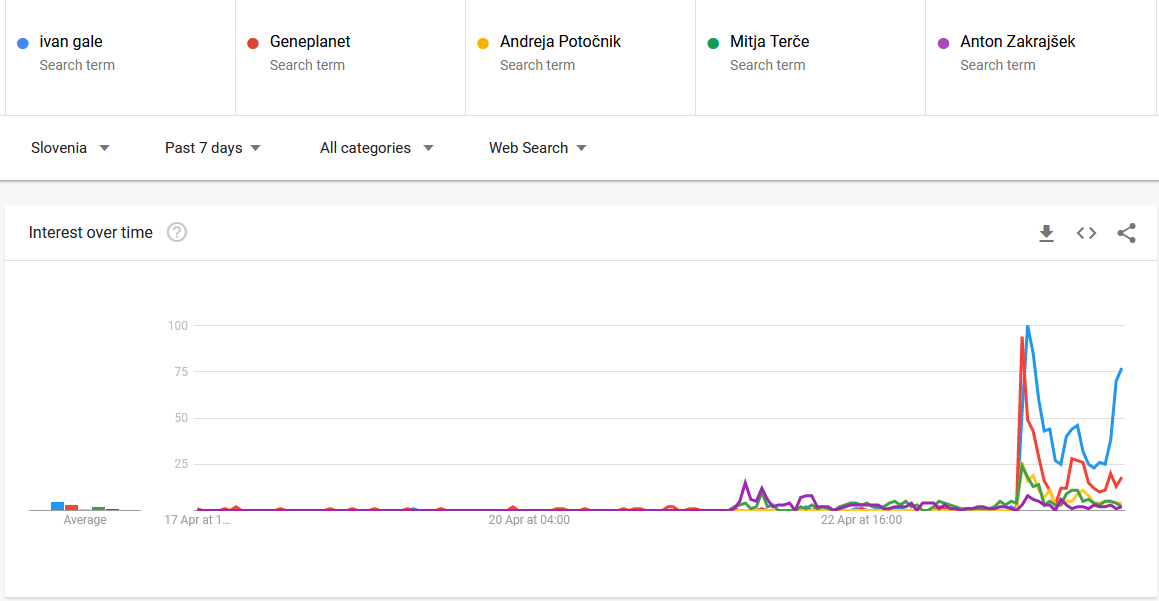Open the help icon beside Interest over time

177,233
